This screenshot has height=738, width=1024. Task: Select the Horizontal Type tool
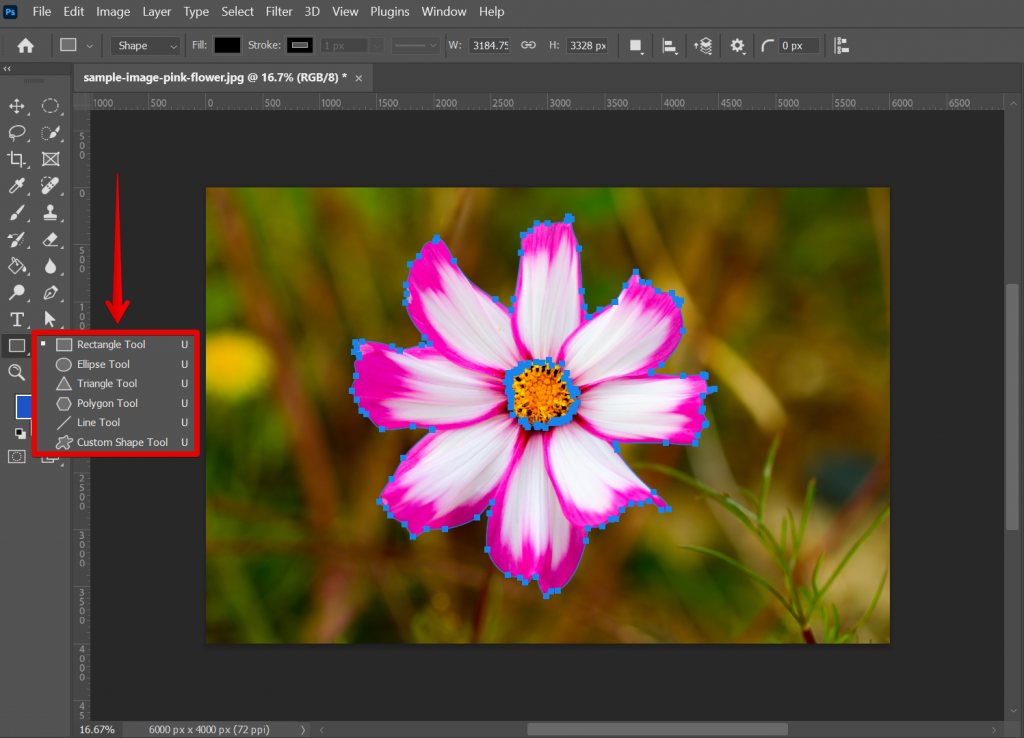point(16,320)
